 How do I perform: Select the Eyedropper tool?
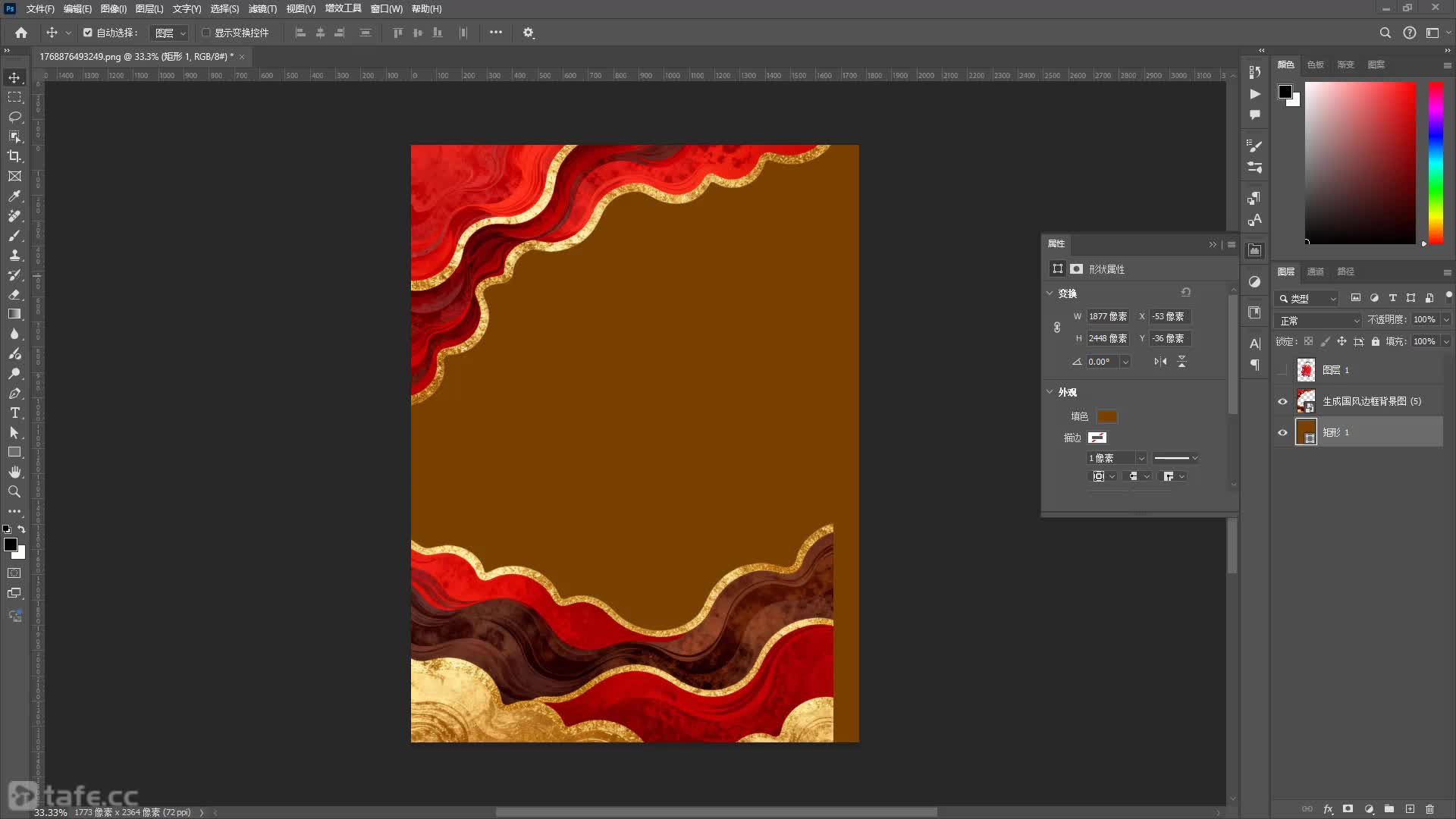pyautogui.click(x=14, y=196)
